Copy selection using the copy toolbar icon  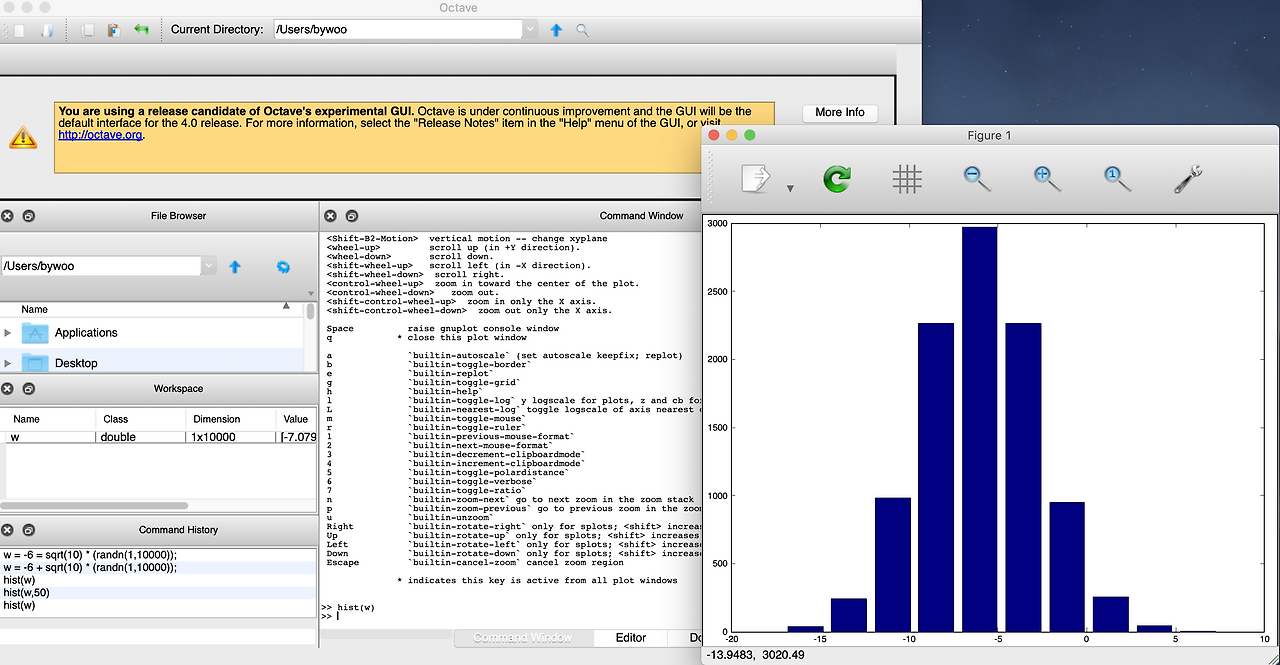[88, 30]
